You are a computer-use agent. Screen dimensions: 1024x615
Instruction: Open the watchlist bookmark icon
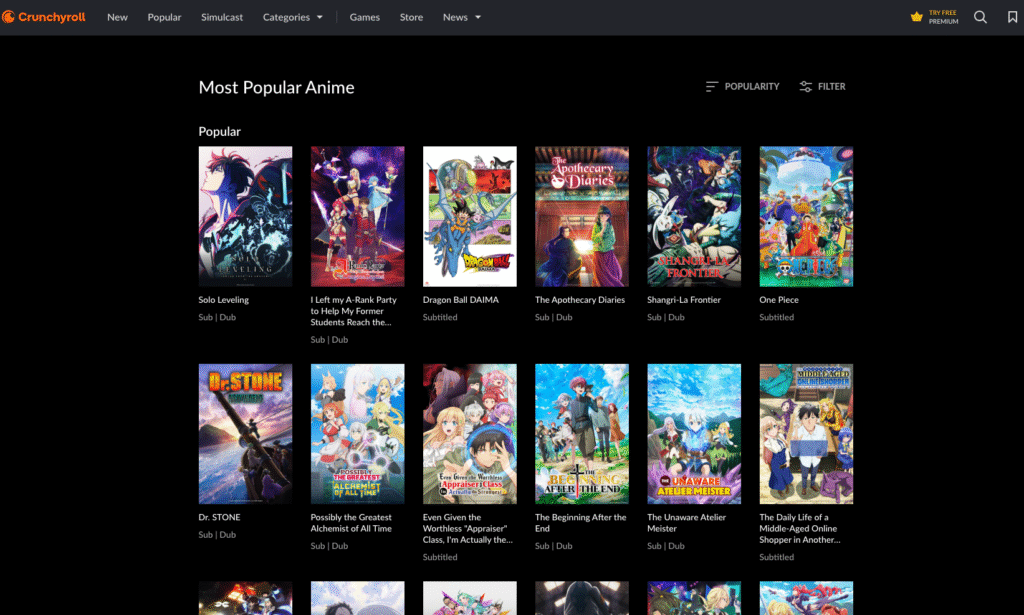click(x=1012, y=17)
